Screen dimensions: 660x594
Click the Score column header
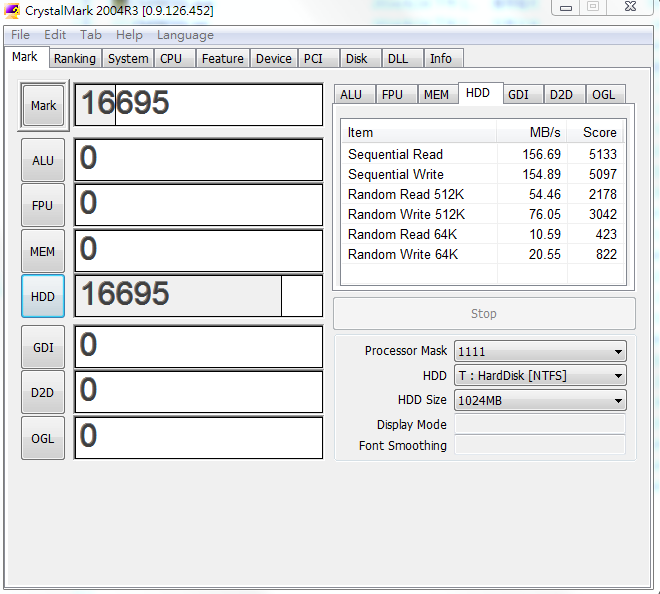[x=595, y=132]
